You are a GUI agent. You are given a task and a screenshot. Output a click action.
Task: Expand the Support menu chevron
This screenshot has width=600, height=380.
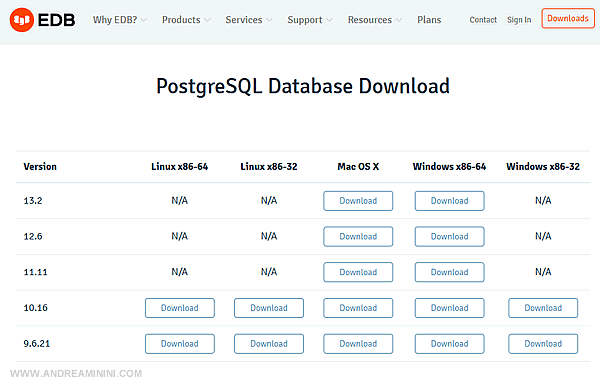click(x=329, y=20)
